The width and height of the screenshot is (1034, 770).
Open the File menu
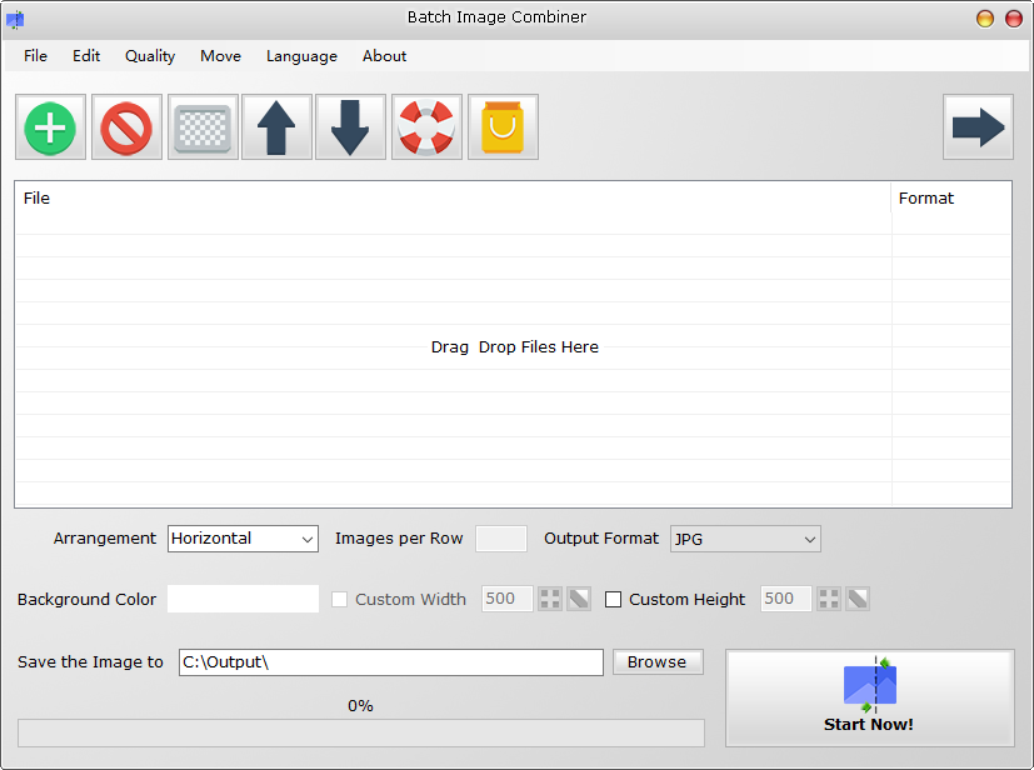[x=36, y=56]
